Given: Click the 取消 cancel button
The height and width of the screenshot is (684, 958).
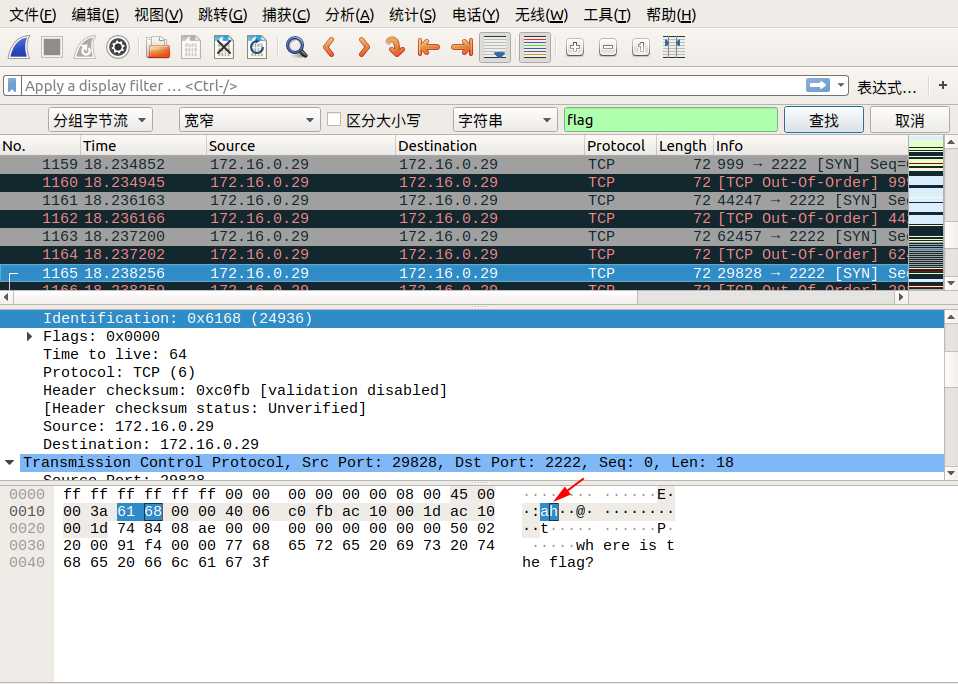Looking at the screenshot, I should tap(910, 120).
